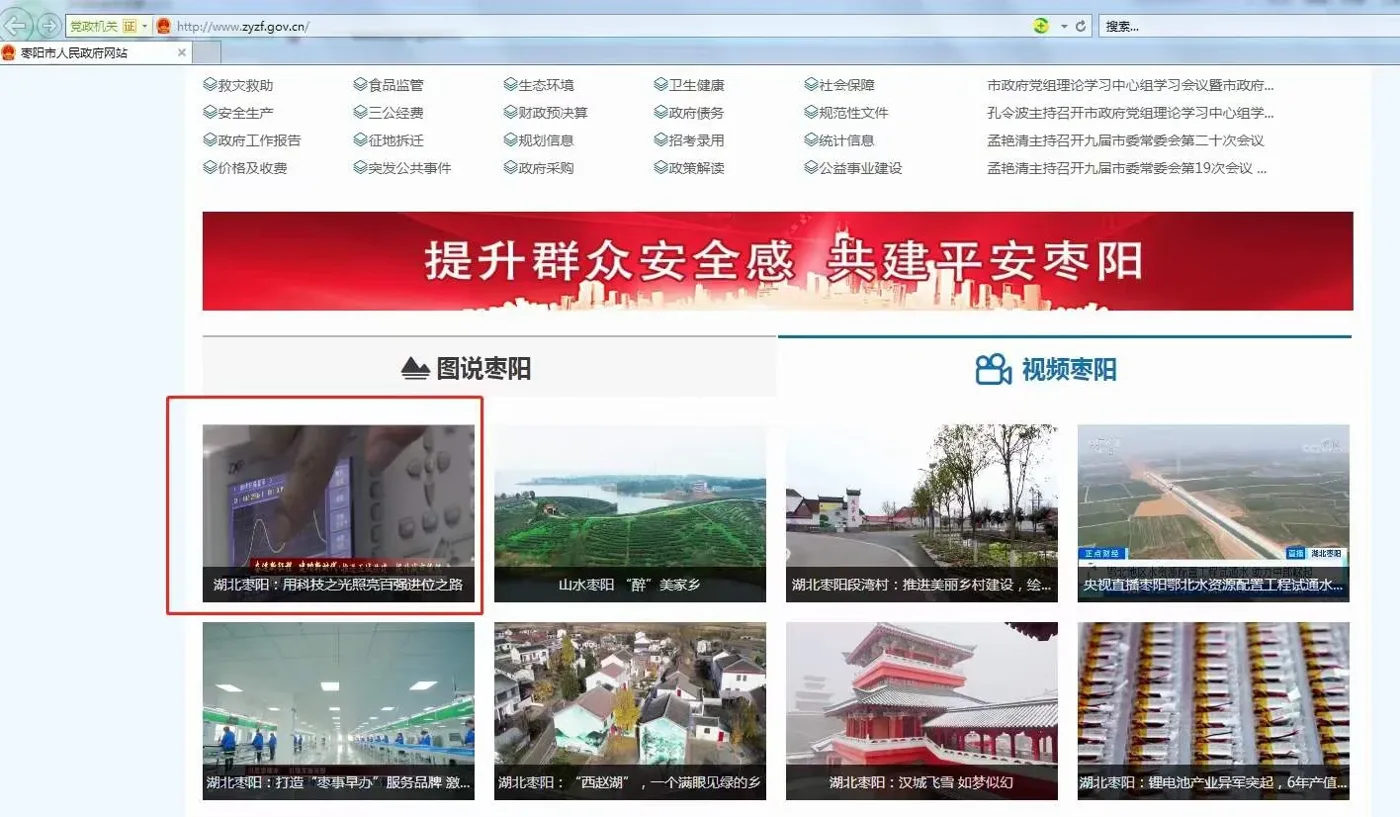Close the 枣阳市人民政府网站 tab
1400x817 pixels.
[181, 52]
